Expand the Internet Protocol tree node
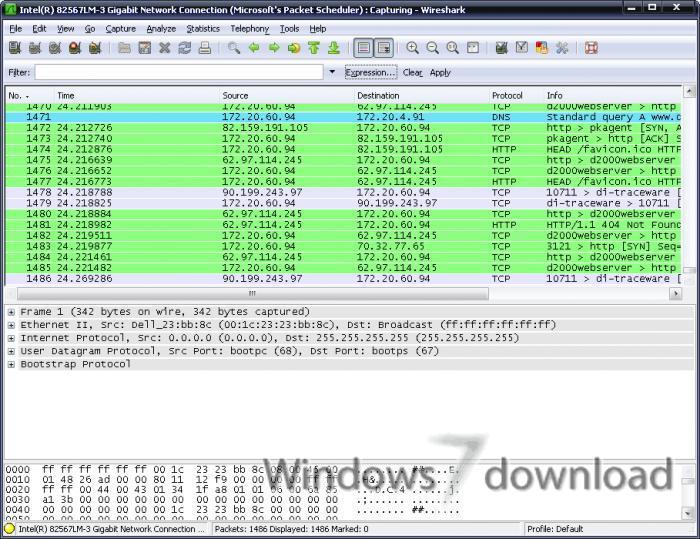The width and height of the screenshot is (700, 539). (x=11, y=338)
